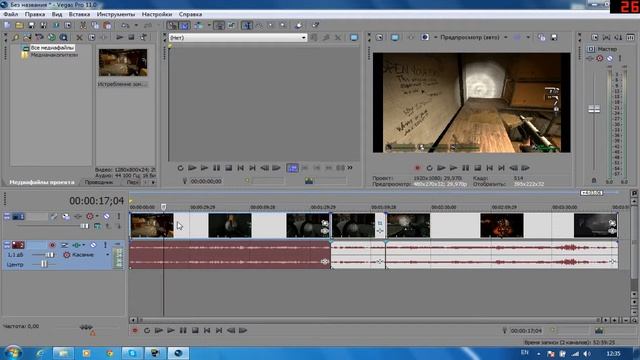640x360 pixels.
Task: Click audio track Центр pan slider
Action: tap(44, 264)
